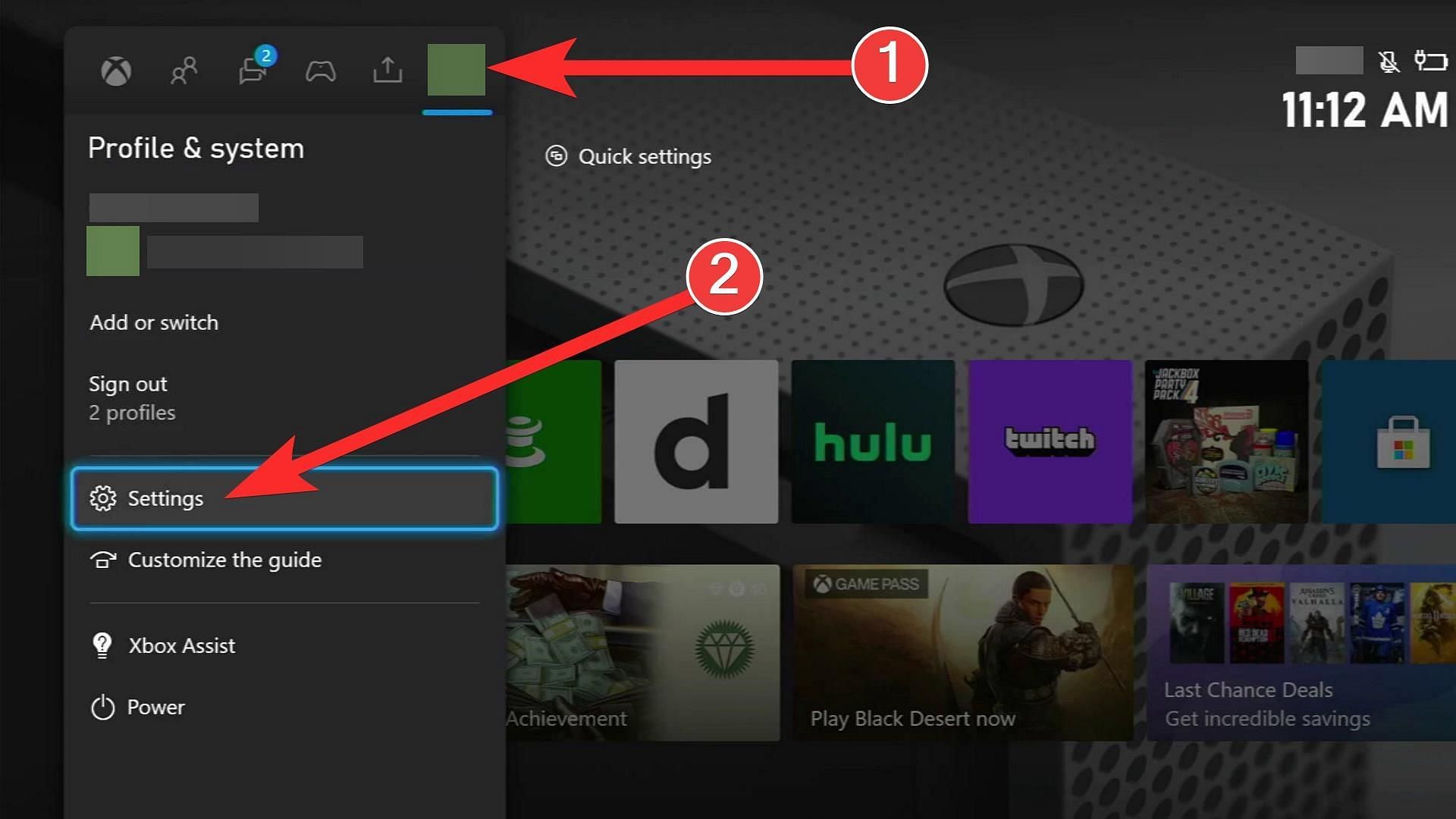Select Power options menu
This screenshot has height=819, width=1456.
tap(155, 706)
